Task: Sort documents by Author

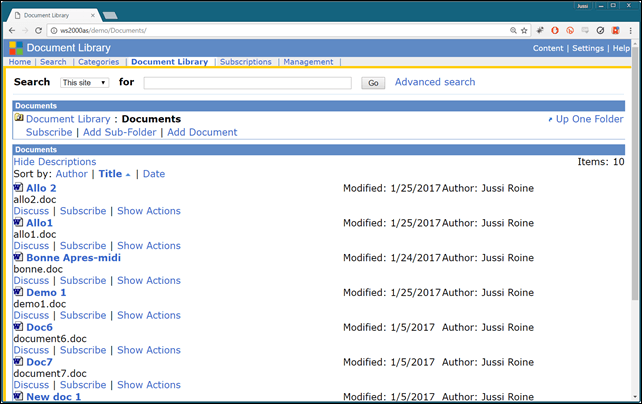Action: [x=72, y=174]
